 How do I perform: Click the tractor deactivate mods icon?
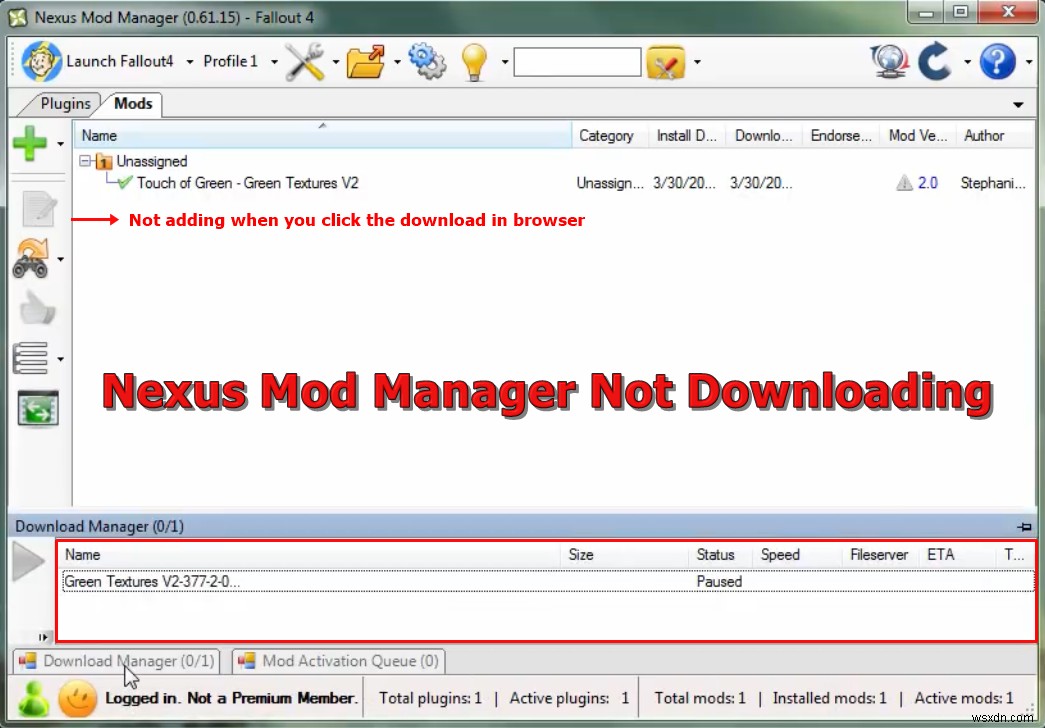[31, 258]
